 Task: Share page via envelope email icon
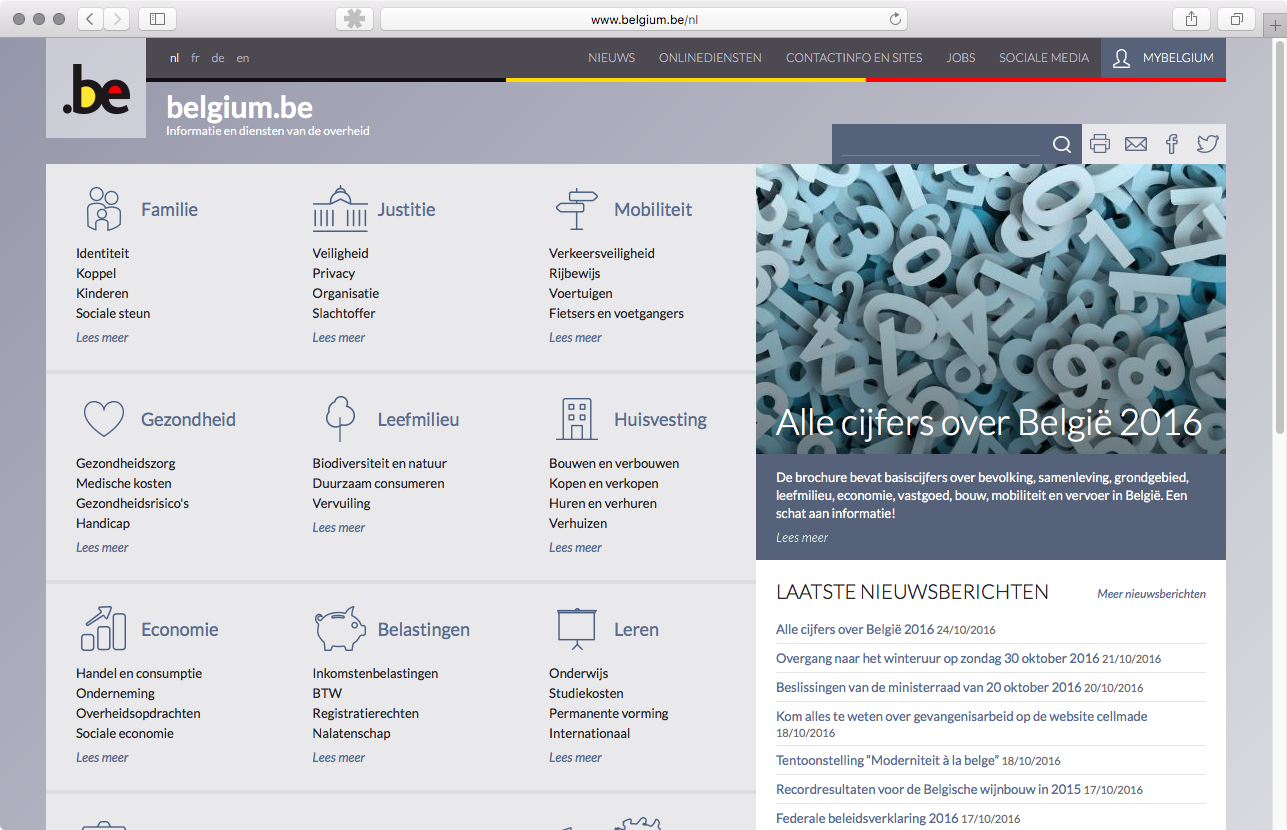click(1136, 144)
